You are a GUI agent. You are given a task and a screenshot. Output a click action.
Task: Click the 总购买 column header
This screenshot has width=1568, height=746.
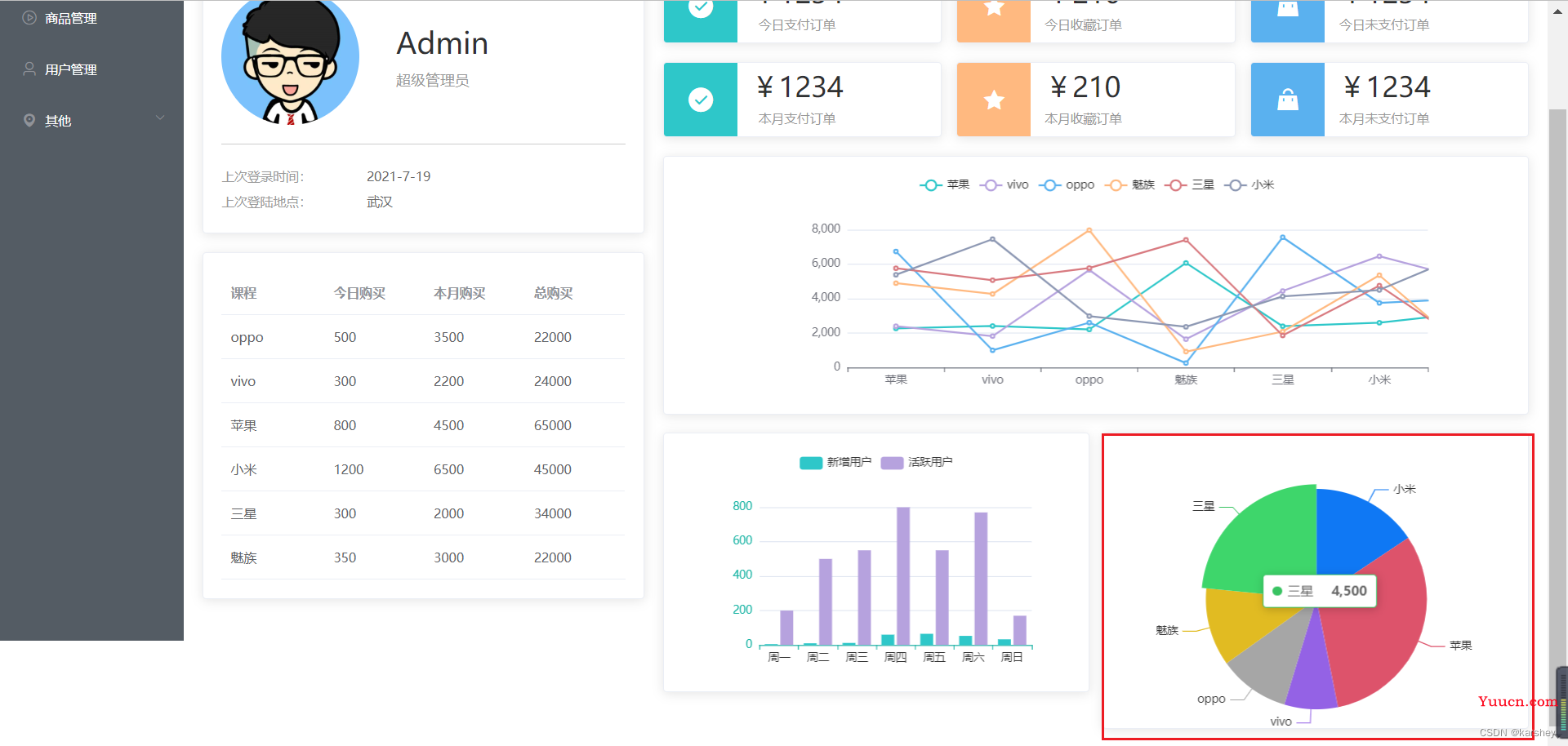(x=554, y=293)
